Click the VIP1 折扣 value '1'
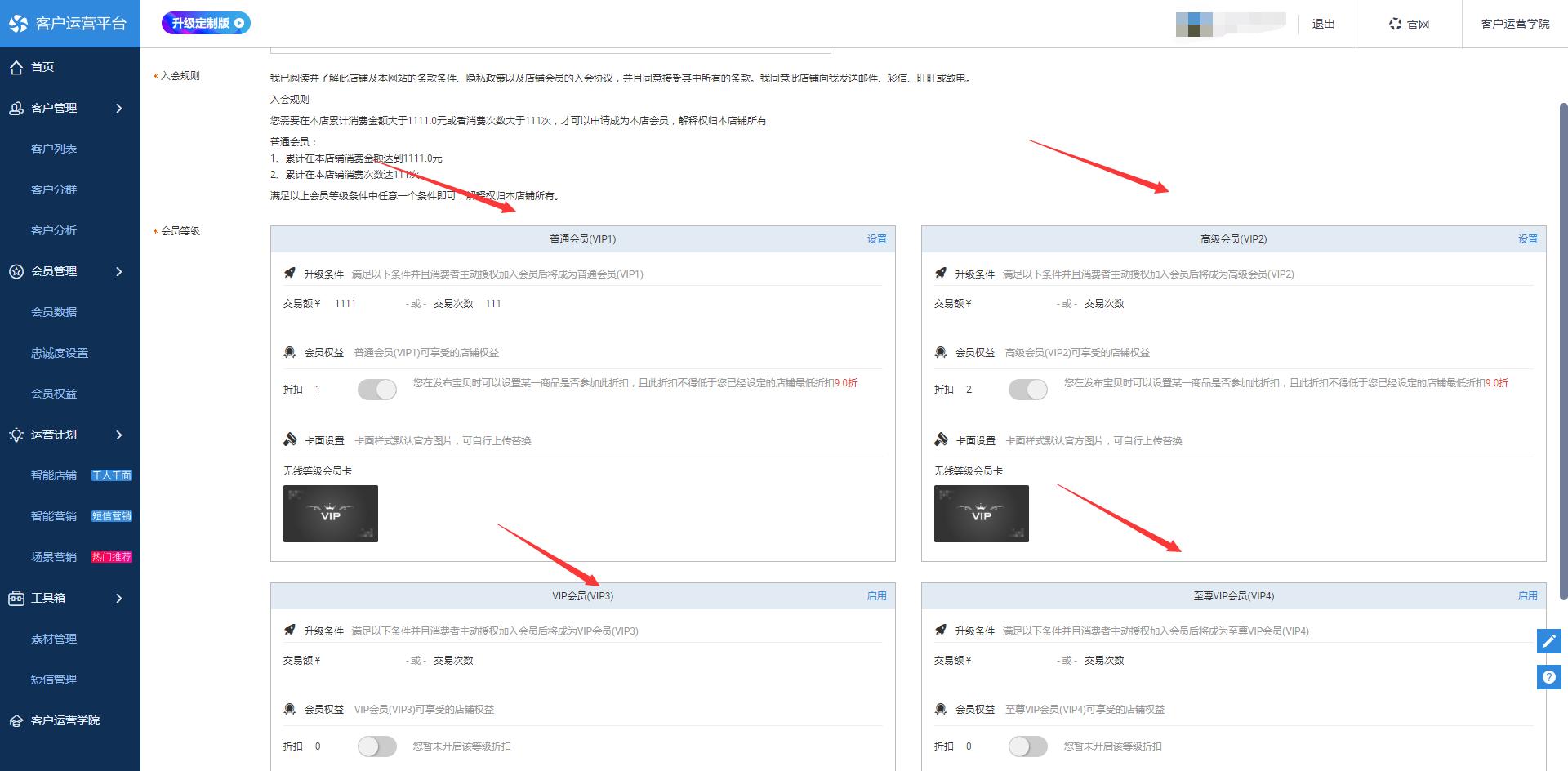This screenshot has width=1568, height=771. coord(318,390)
